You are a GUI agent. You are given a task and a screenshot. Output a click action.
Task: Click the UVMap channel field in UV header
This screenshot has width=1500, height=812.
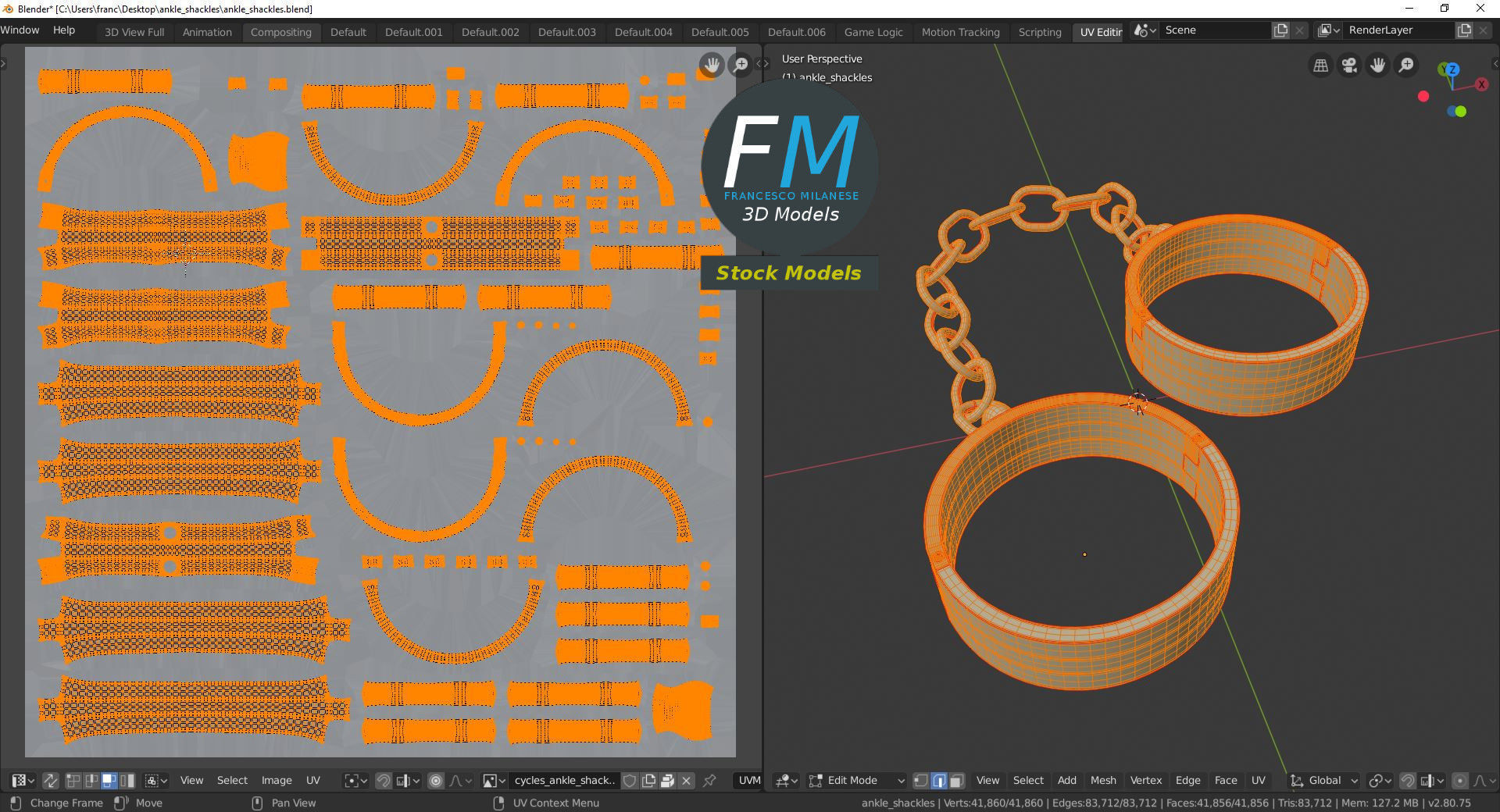748,780
